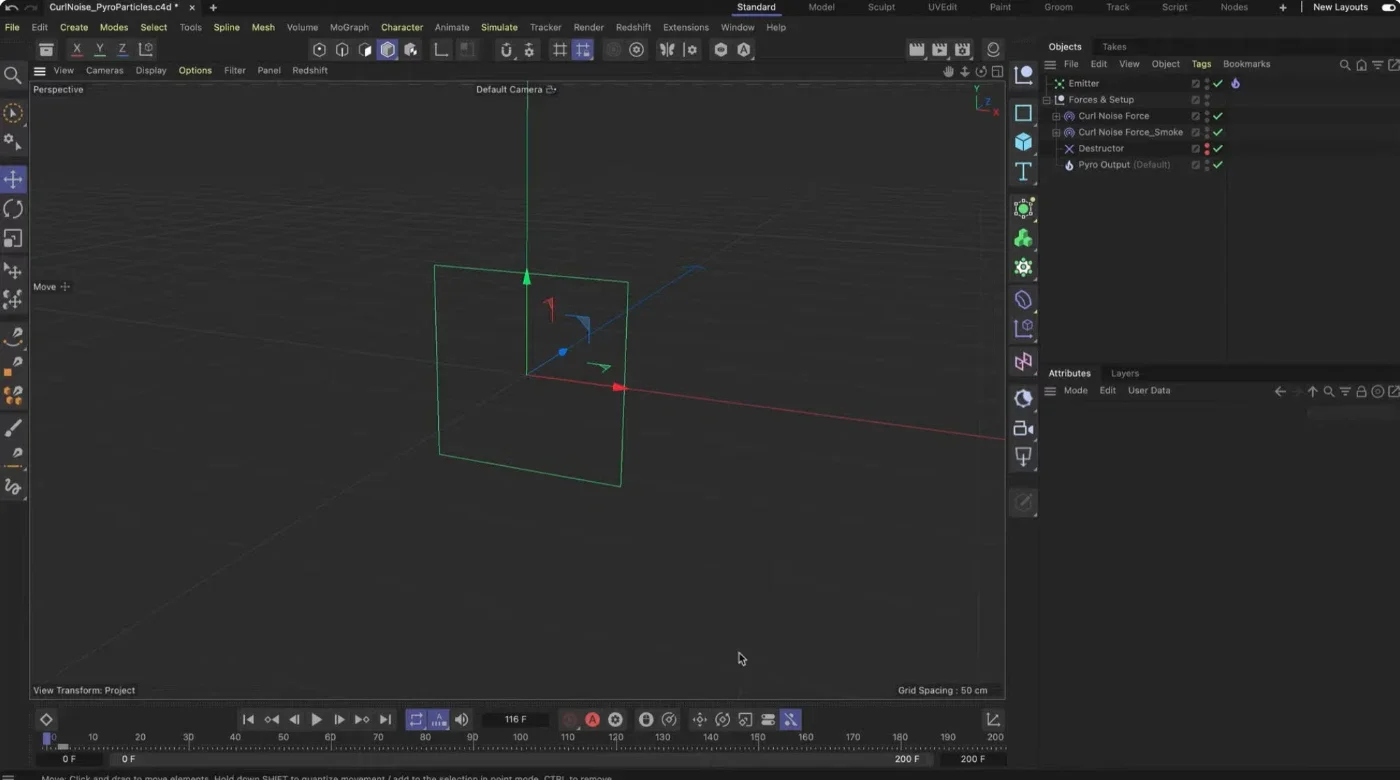Pick the Text spline tool icon
1400x780 pixels.
[1023, 172]
